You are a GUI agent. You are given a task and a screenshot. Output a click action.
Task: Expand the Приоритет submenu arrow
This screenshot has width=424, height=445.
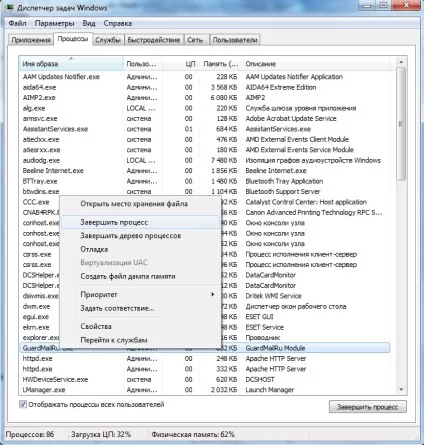point(213,294)
